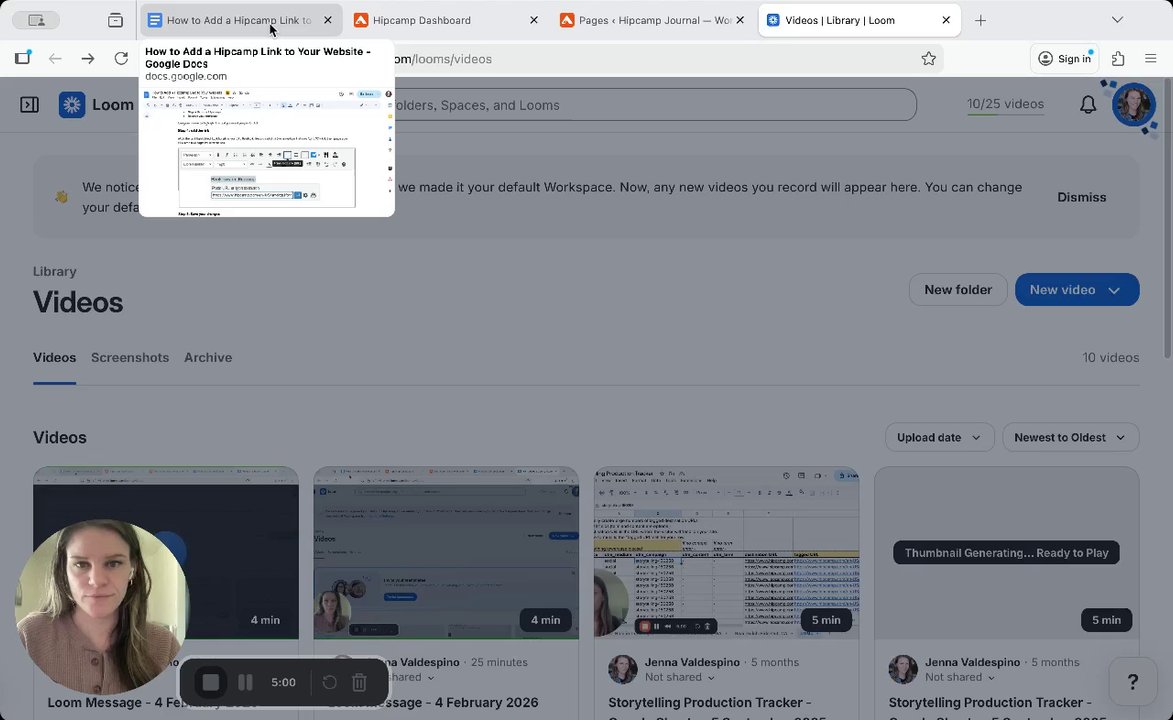The width and height of the screenshot is (1173, 720).
Task: Click the tab overview stacked-windows icon
Action: (115, 20)
